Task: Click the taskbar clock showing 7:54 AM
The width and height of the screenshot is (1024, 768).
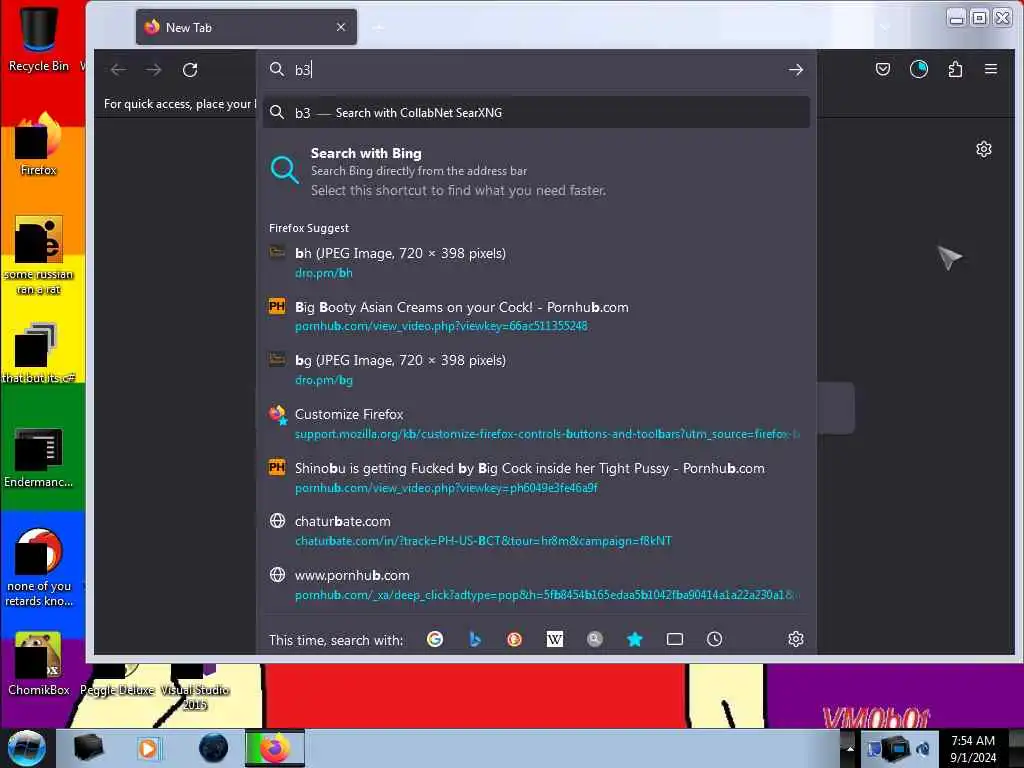Action: tap(973, 749)
